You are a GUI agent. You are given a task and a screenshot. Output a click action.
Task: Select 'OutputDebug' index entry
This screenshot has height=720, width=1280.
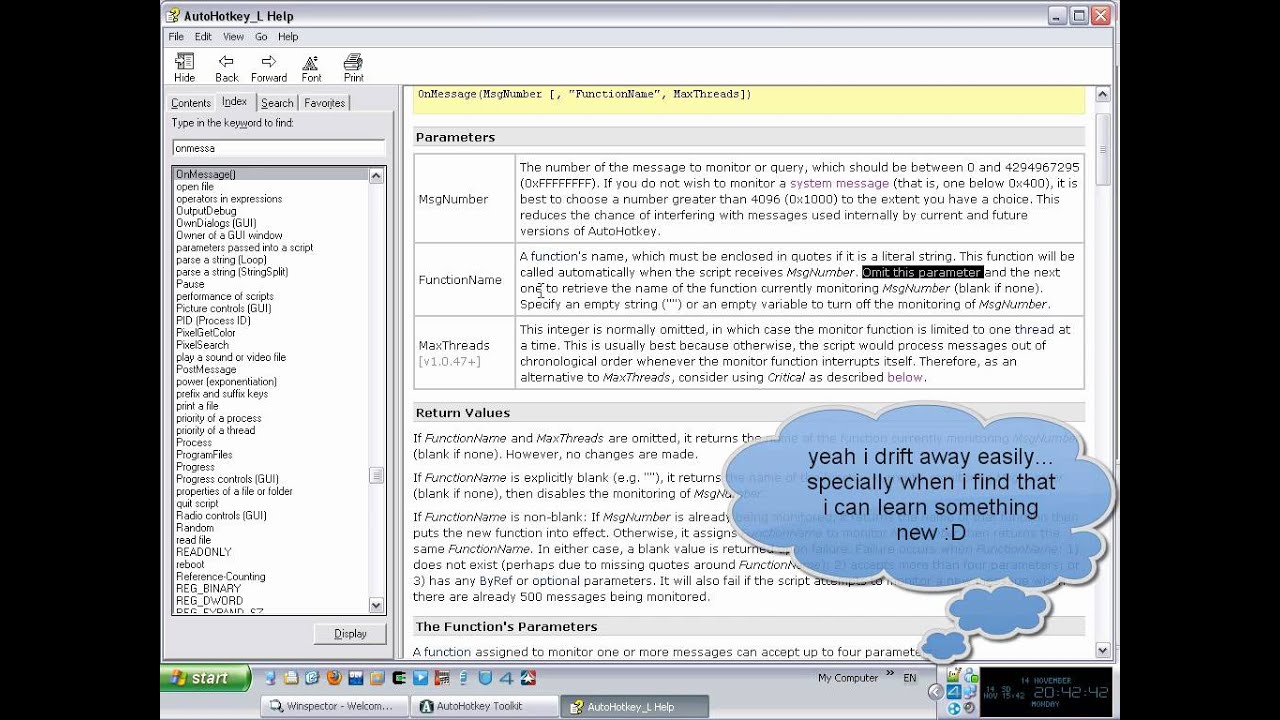[x=206, y=211]
